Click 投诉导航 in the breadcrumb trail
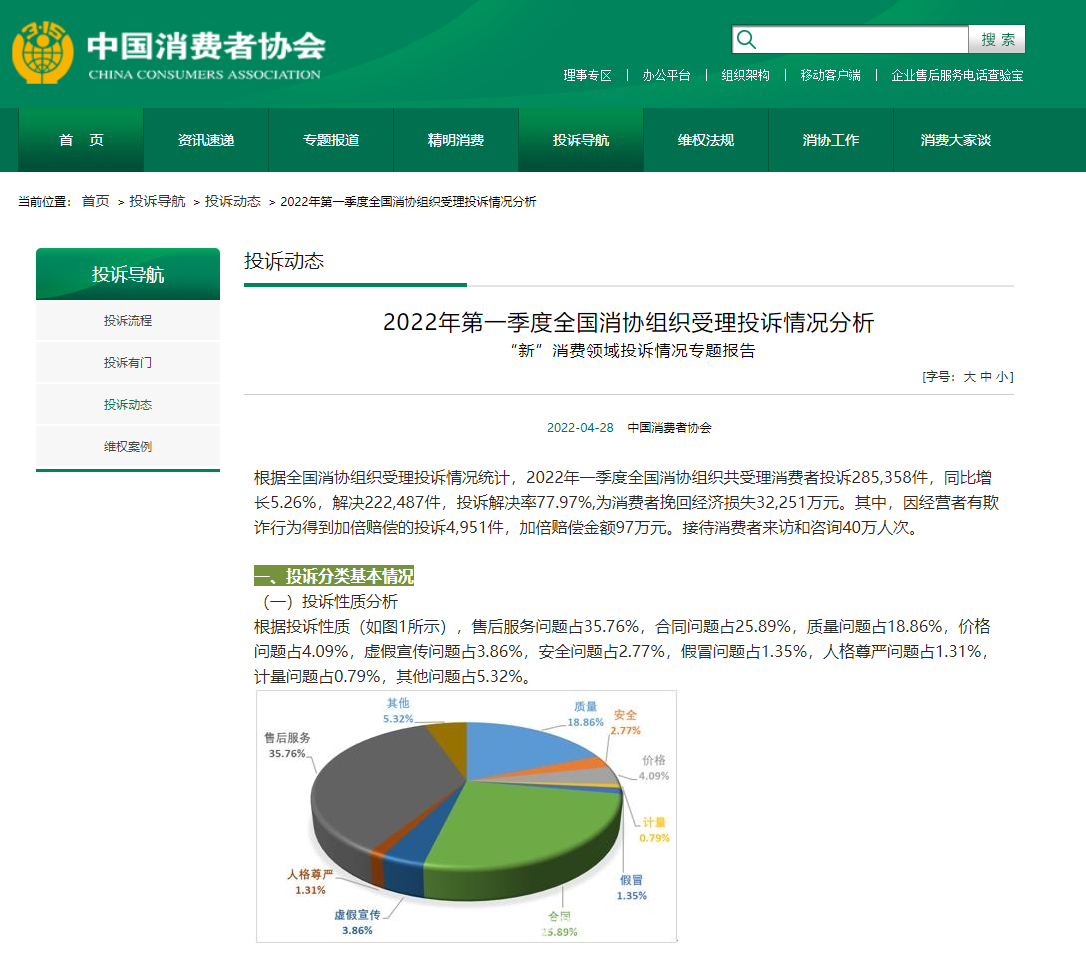Screen dimensions: 1086x962 pos(157,201)
